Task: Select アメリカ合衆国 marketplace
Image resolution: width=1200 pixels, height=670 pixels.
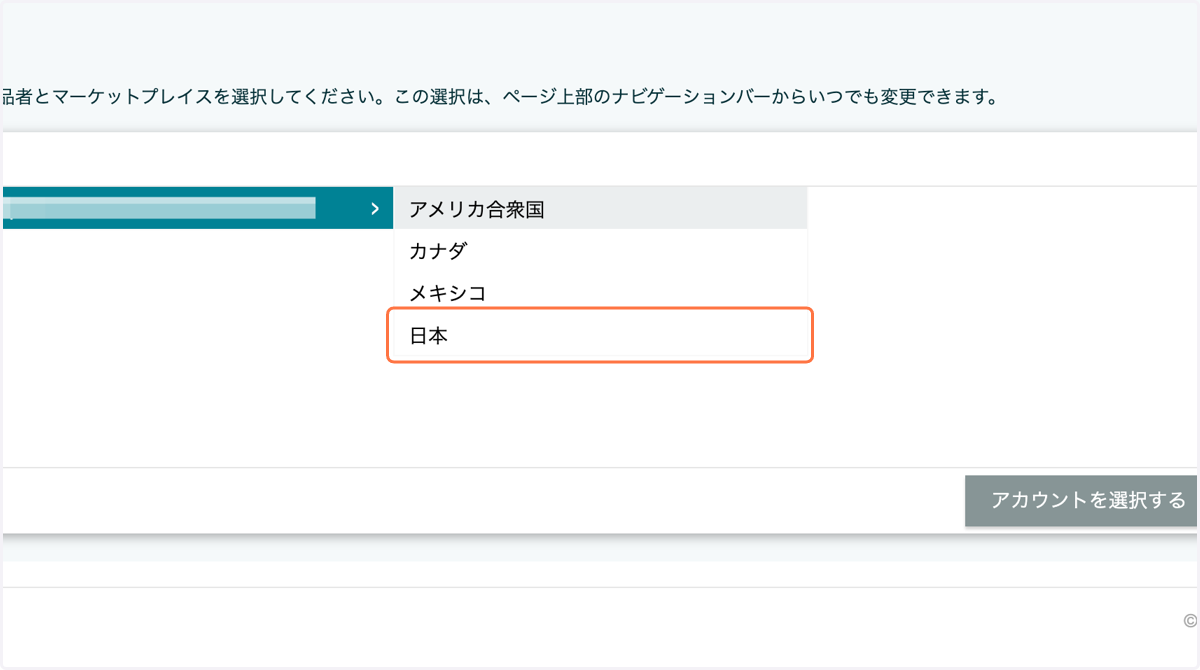Action: coord(600,209)
